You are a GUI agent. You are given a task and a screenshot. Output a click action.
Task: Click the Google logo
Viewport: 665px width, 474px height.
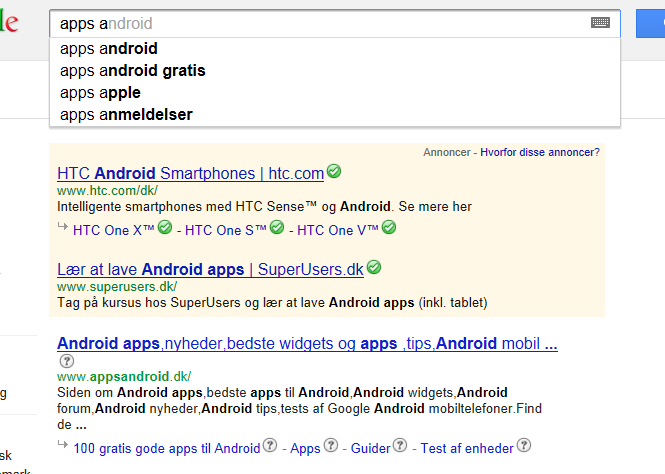coord(9,22)
